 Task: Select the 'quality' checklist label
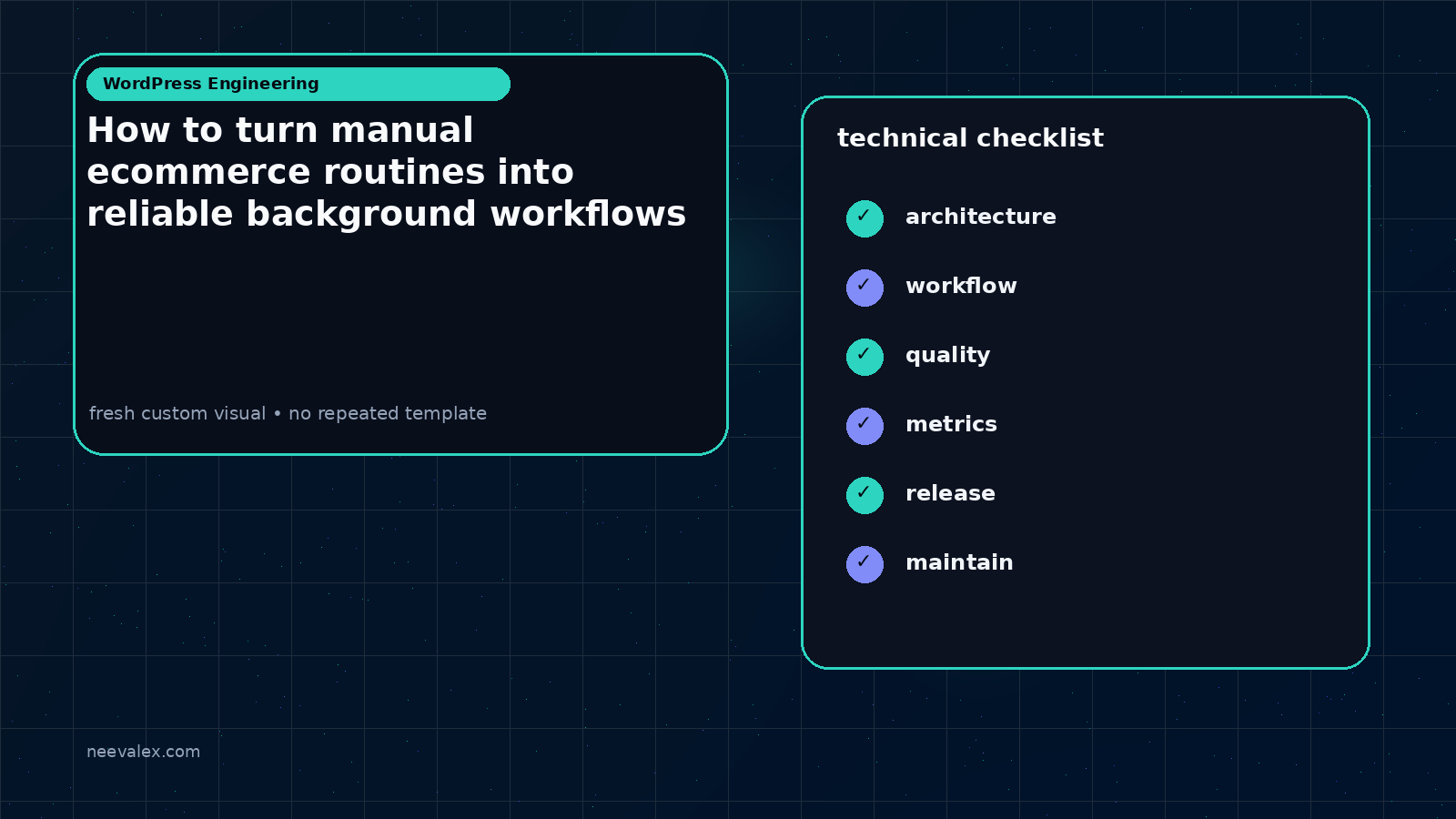947,356
